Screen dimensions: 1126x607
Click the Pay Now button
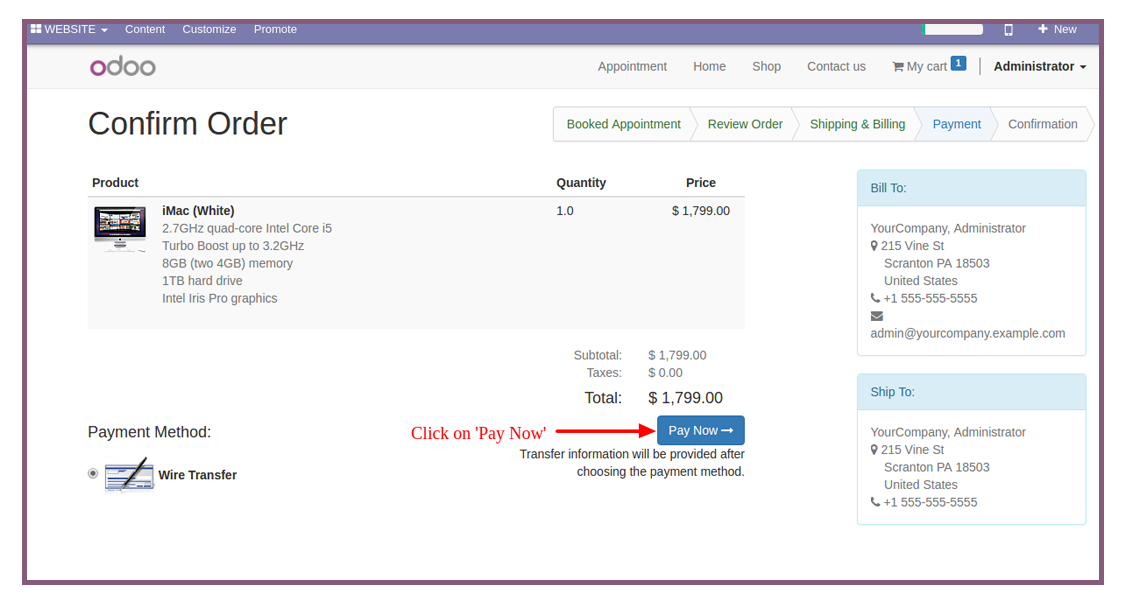coord(701,430)
